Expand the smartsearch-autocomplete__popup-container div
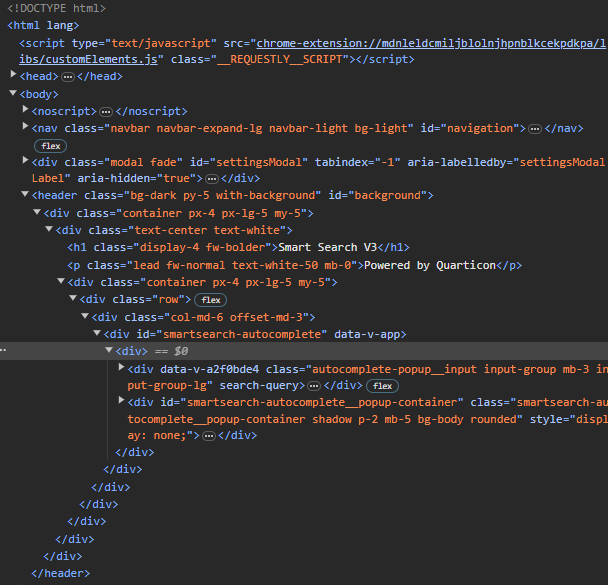This screenshot has width=608, height=585. (x=121, y=400)
